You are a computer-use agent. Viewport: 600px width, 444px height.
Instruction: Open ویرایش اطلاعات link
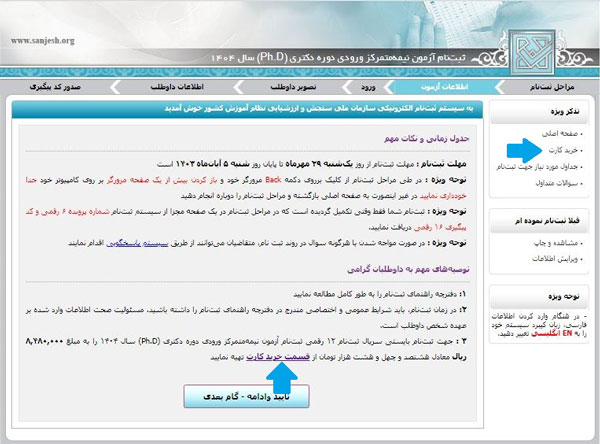557,259
